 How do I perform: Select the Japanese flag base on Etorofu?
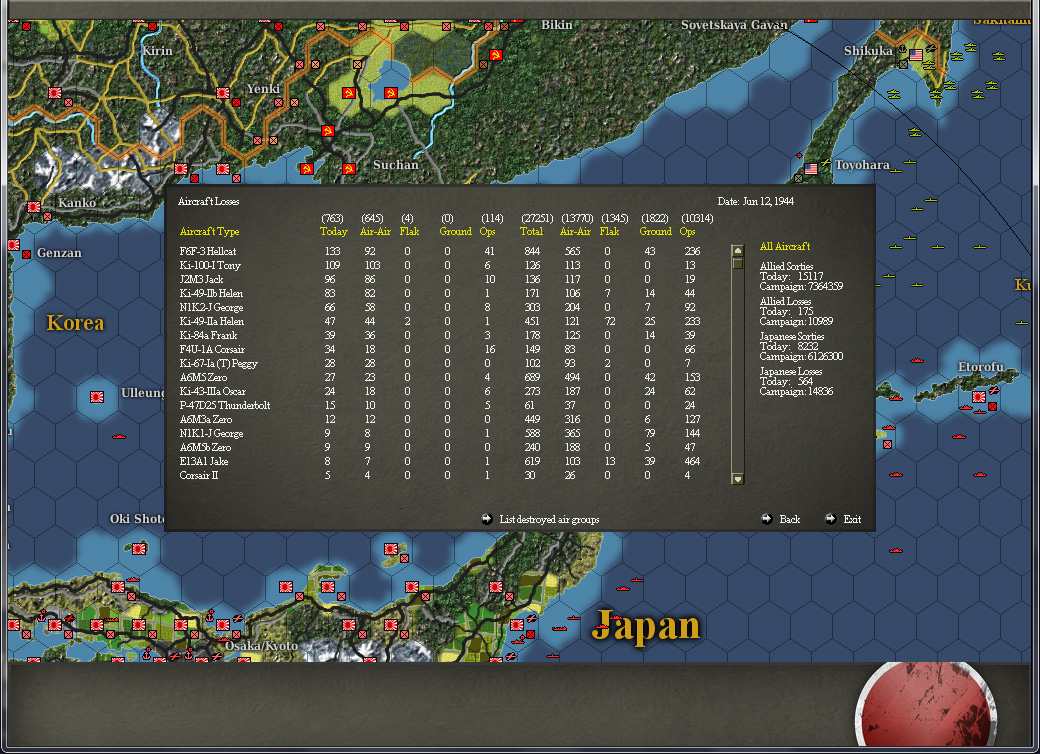coord(978,397)
